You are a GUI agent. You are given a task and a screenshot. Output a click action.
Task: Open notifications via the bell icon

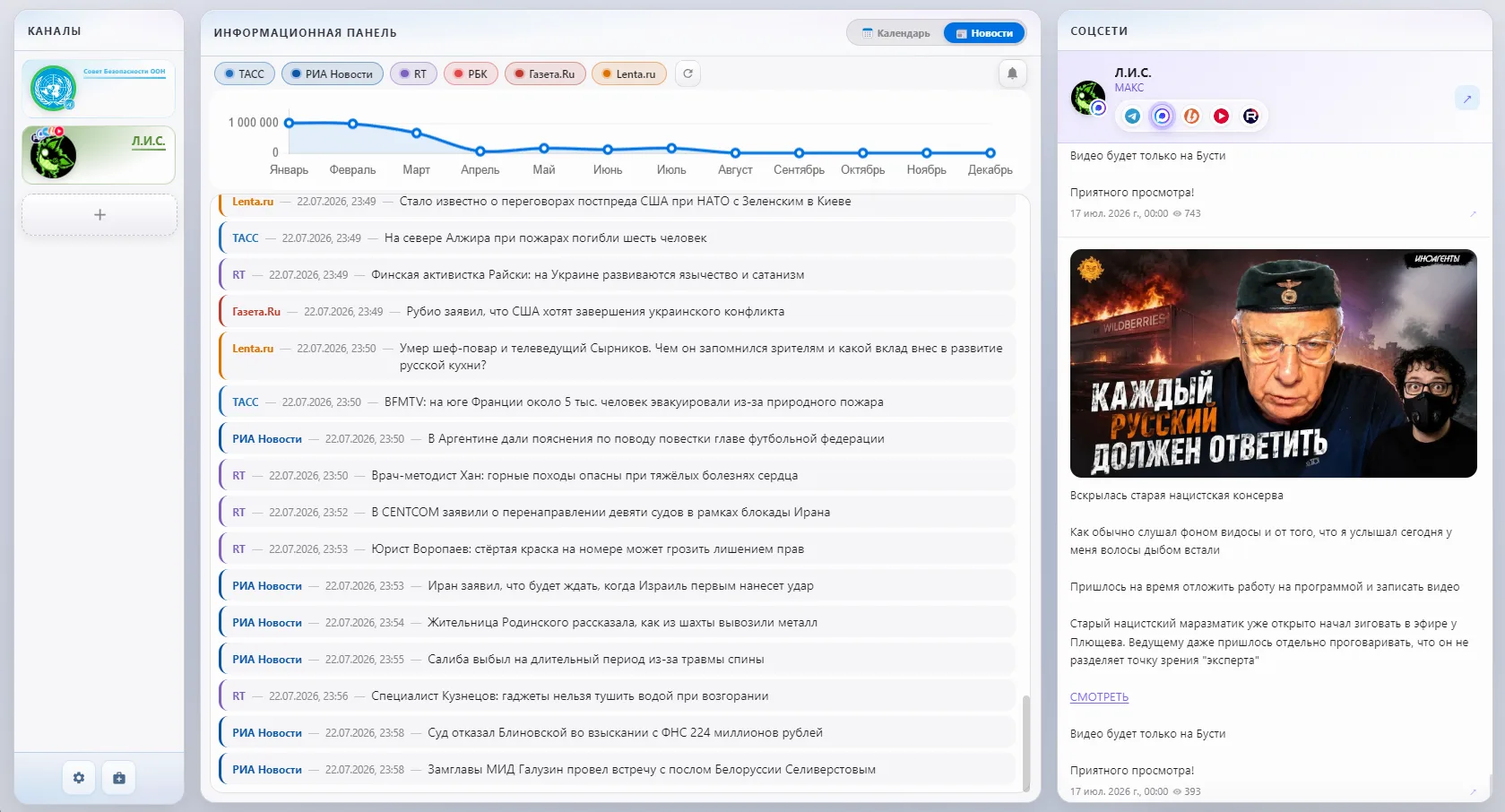1012,73
